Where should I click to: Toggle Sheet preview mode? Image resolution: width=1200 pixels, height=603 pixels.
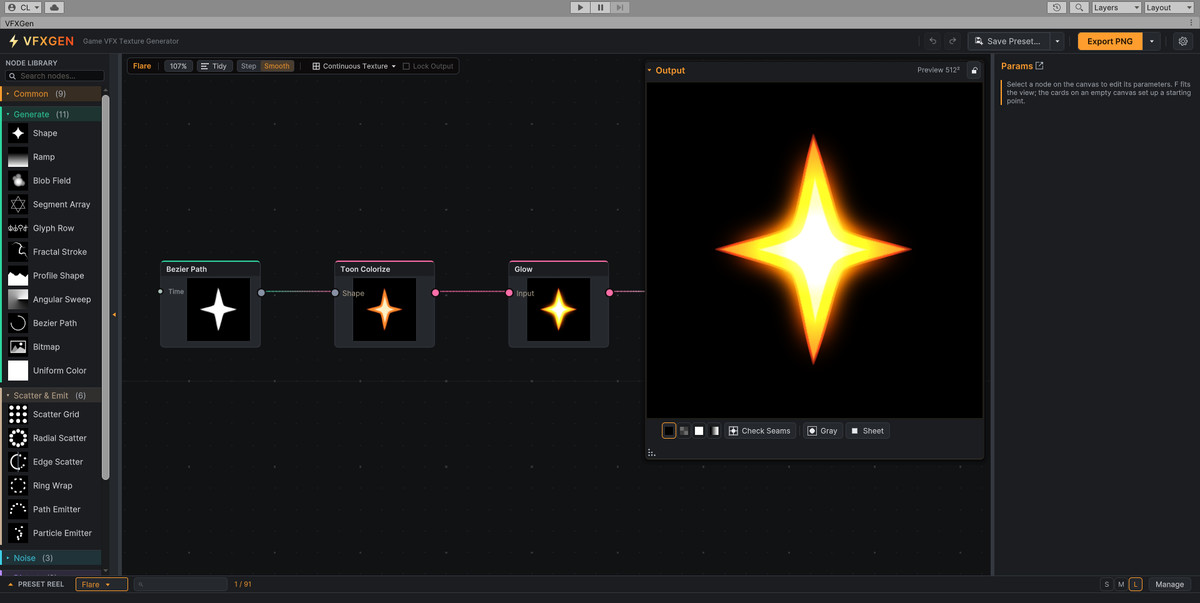click(x=867, y=431)
